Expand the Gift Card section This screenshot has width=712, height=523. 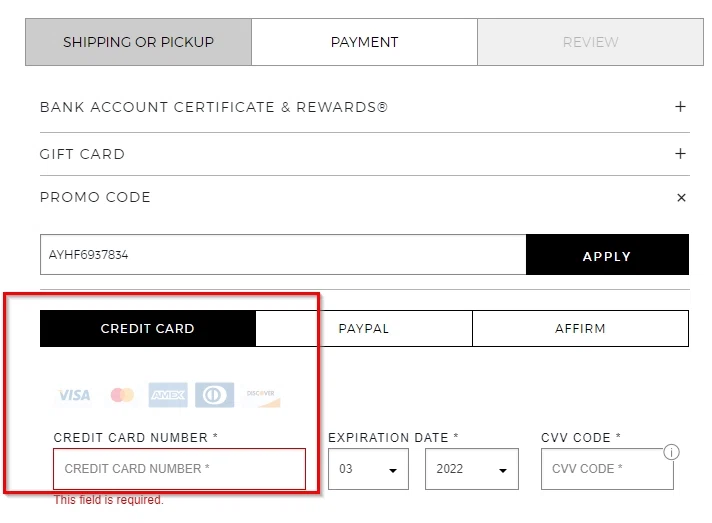coord(680,154)
